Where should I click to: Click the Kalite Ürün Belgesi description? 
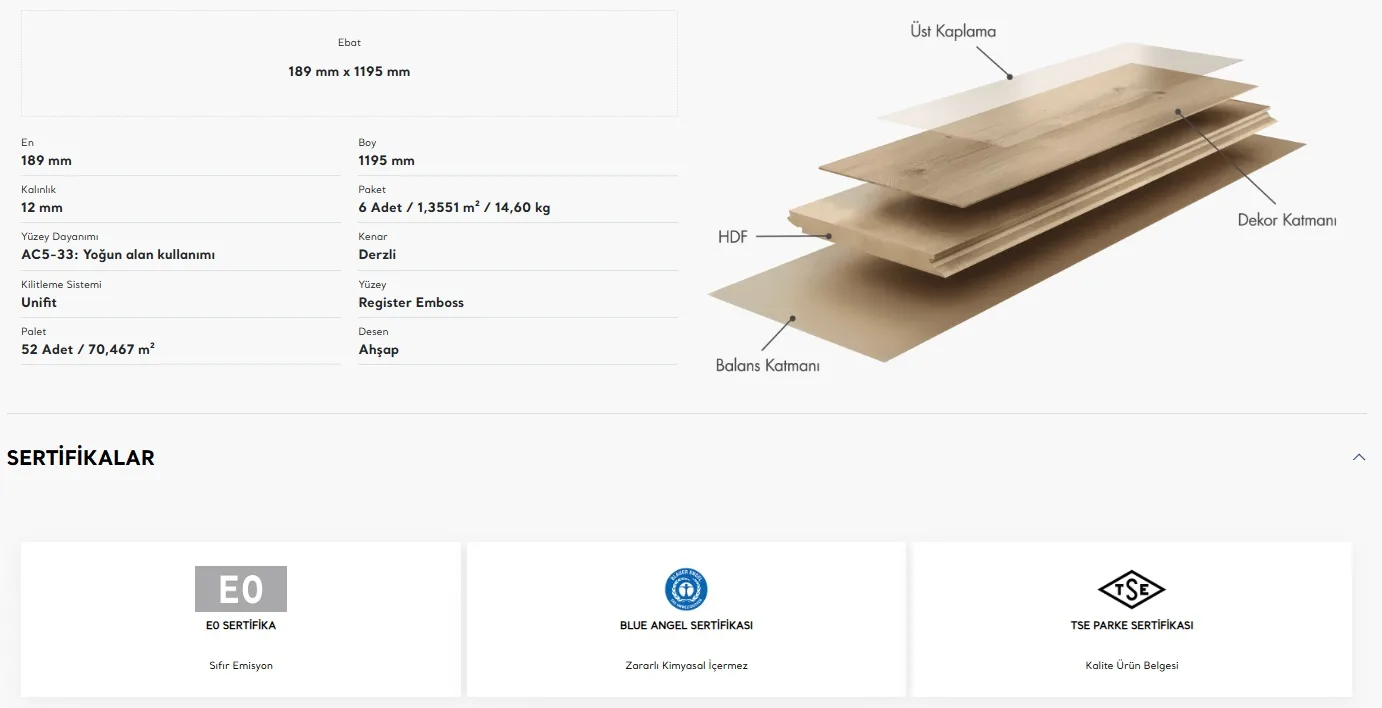coord(1131,665)
